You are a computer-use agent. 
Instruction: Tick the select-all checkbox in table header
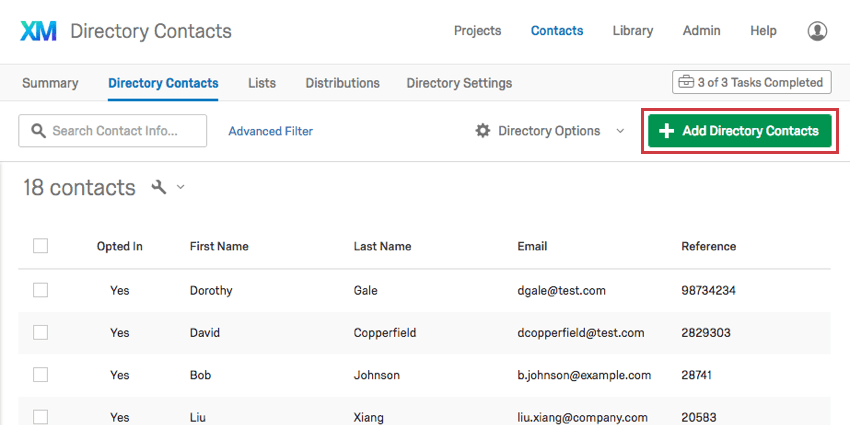coord(40,246)
